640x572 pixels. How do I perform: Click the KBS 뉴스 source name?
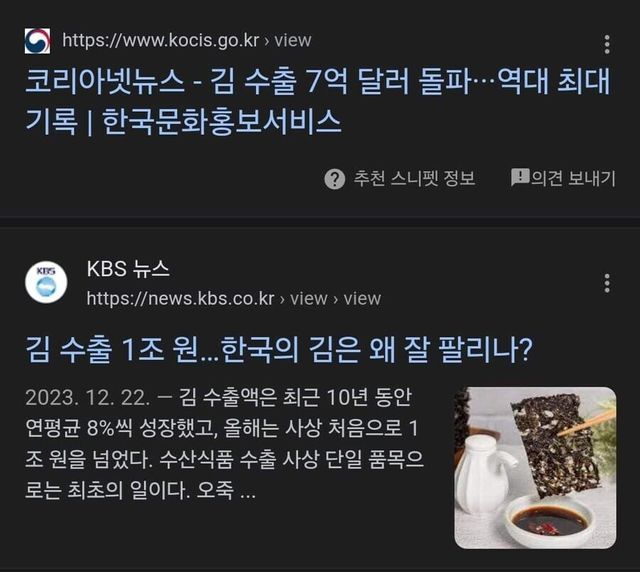128,269
